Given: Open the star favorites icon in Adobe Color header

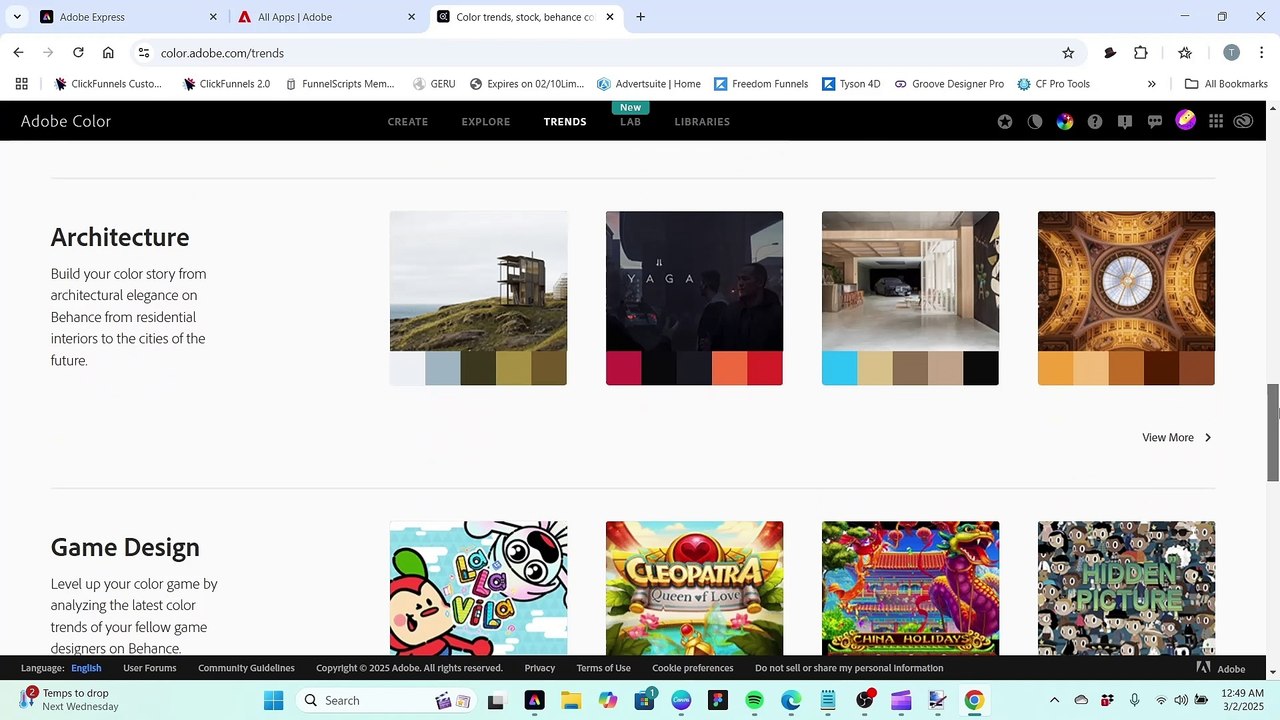Looking at the screenshot, I should point(1005,121).
